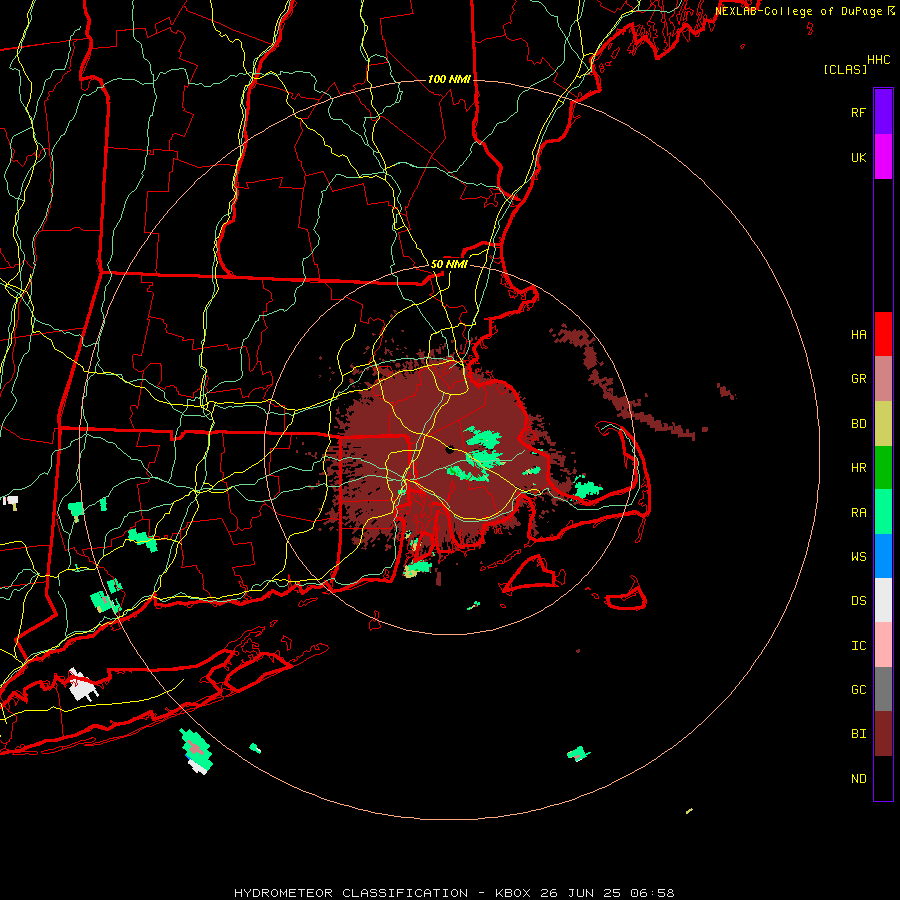Viewport: 900px width, 900px height.
Task: Select the yellow BD legend swatch
Action: pyautogui.click(x=883, y=423)
